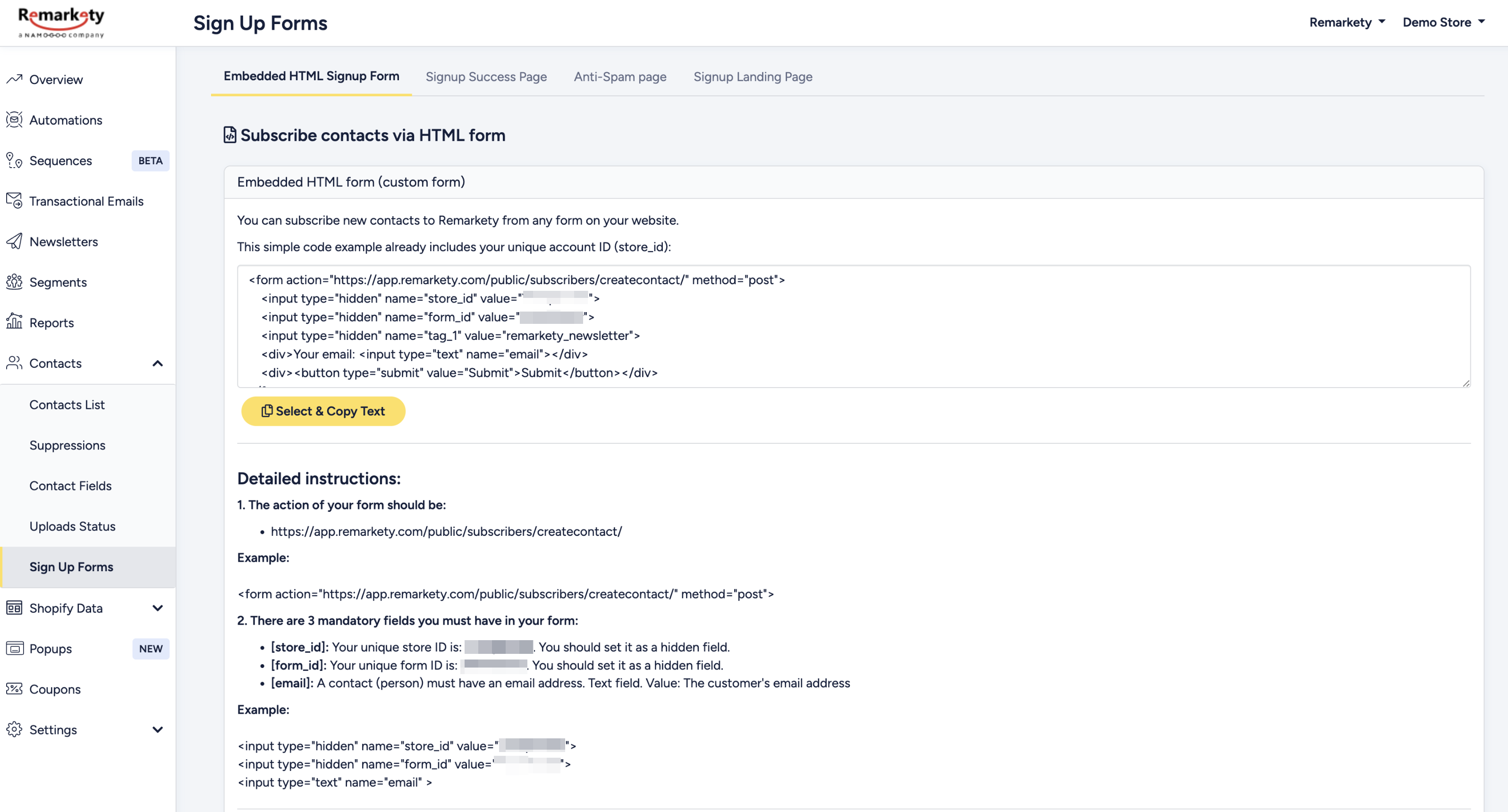Click the Coupons ticket icon

coord(14,688)
